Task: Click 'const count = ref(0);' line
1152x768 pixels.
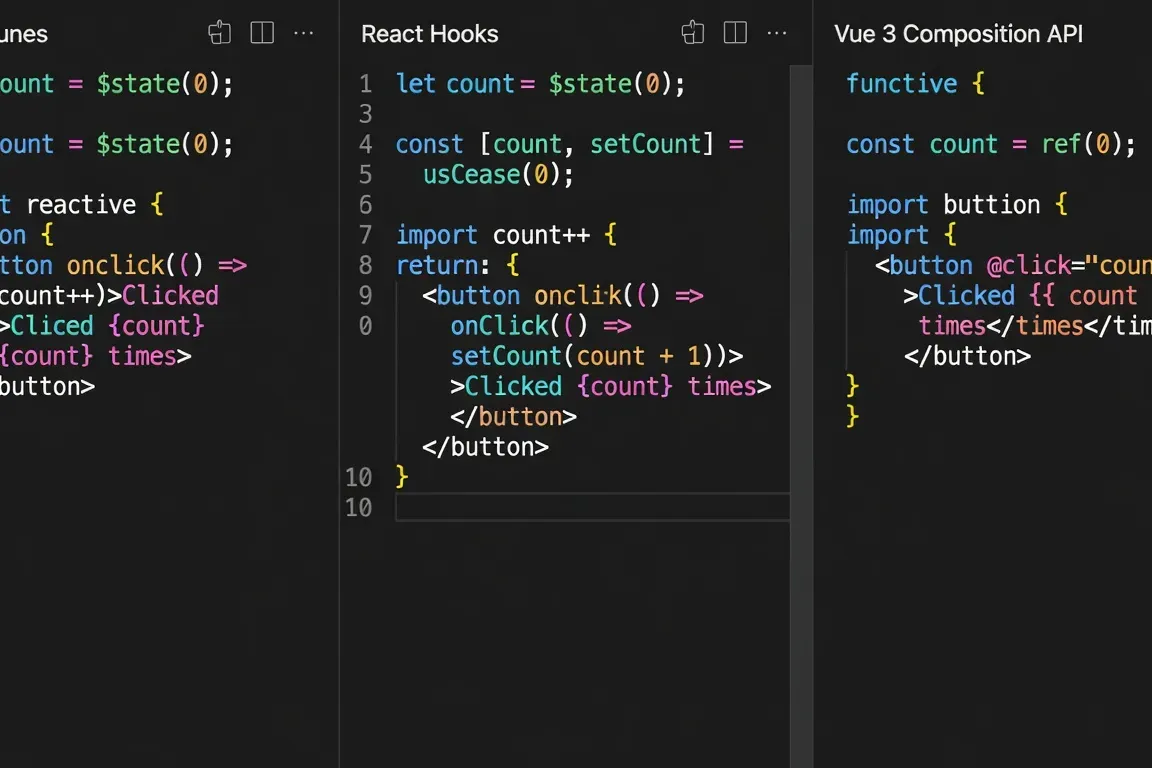Action: 991,144
